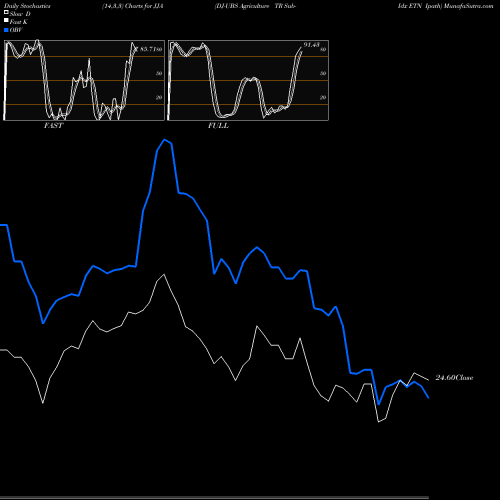Image resolution: width=500 pixels, height=500 pixels.
Task: Click the Fast K legend swatch
Action: [x=6, y=21]
